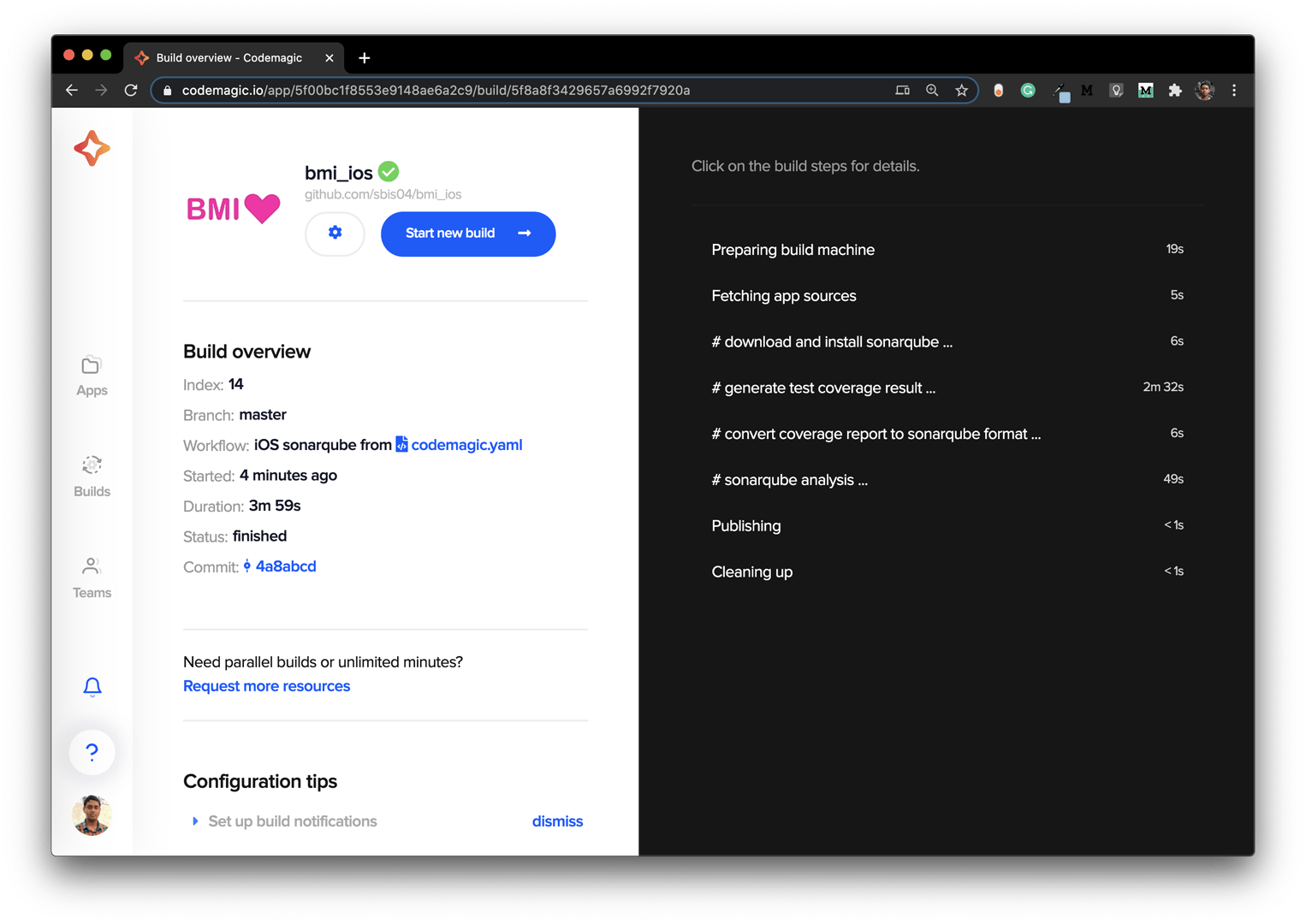The image size is (1306, 924).
Task: Dismiss the configuration tip
Action: pos(557,821)
